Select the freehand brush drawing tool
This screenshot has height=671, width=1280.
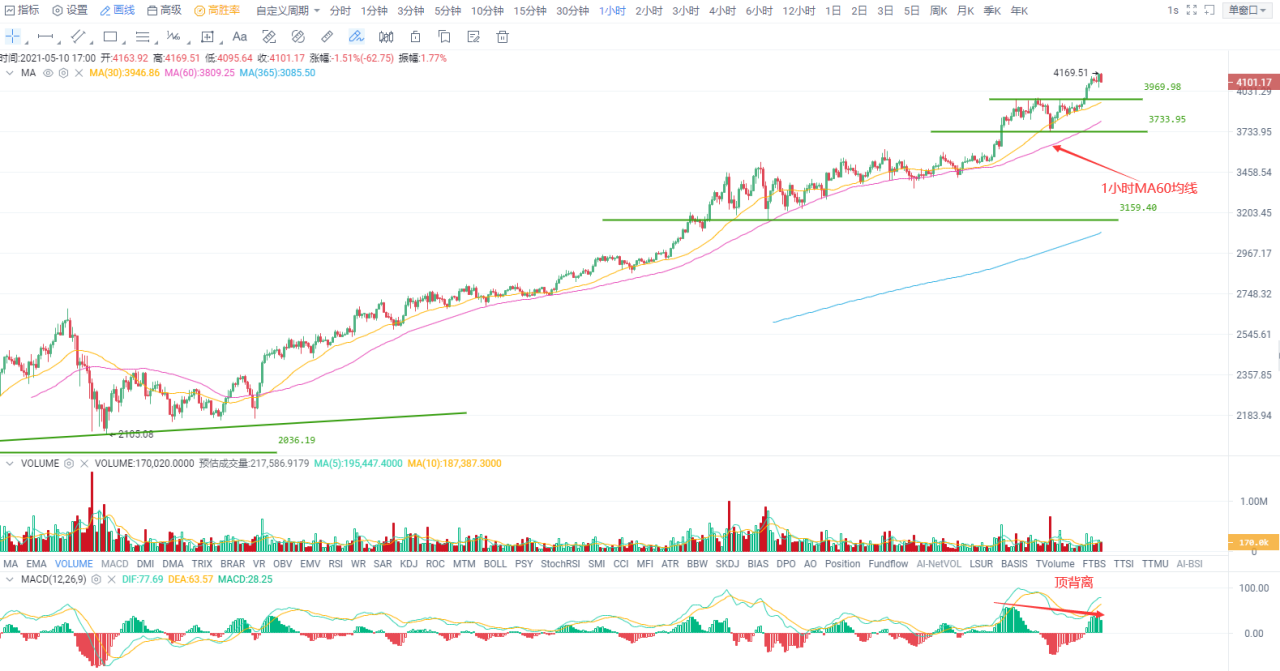[x=356, y=37]
